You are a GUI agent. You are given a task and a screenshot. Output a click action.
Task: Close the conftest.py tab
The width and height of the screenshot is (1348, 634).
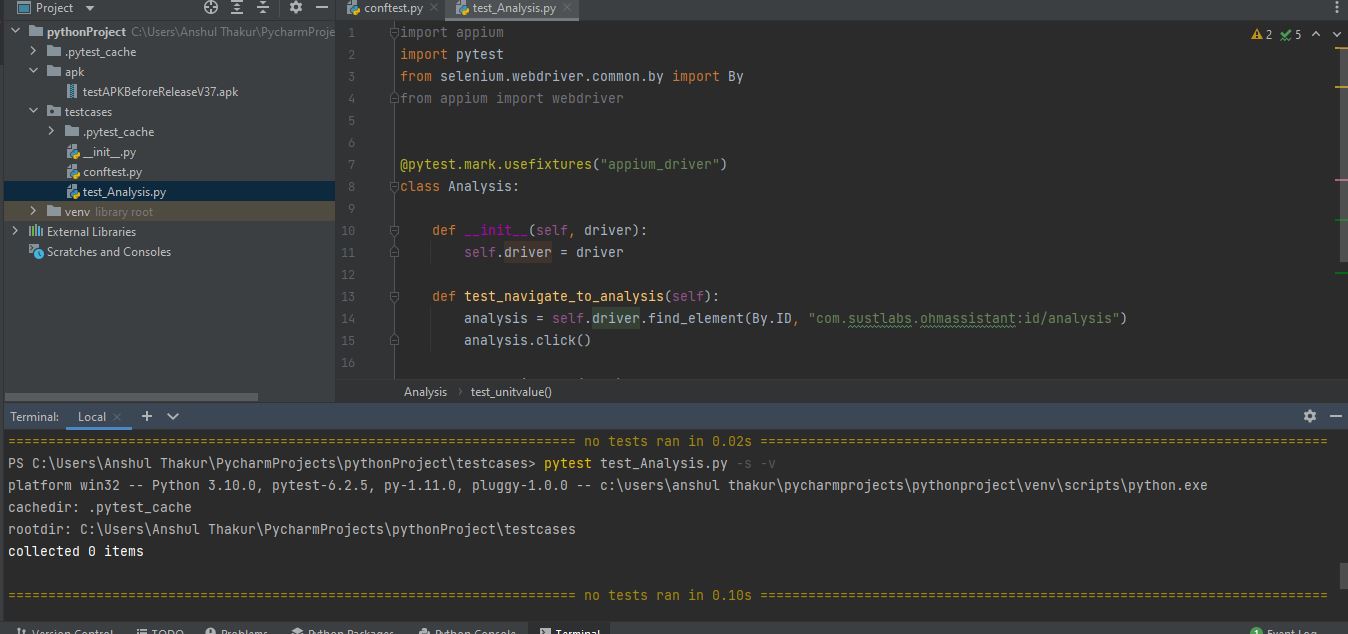coord(434,8)
